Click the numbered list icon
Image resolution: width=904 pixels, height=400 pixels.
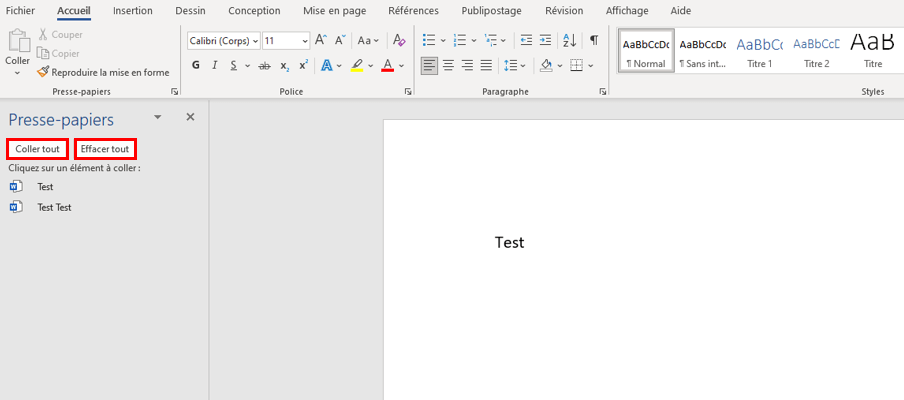(459, 40)
